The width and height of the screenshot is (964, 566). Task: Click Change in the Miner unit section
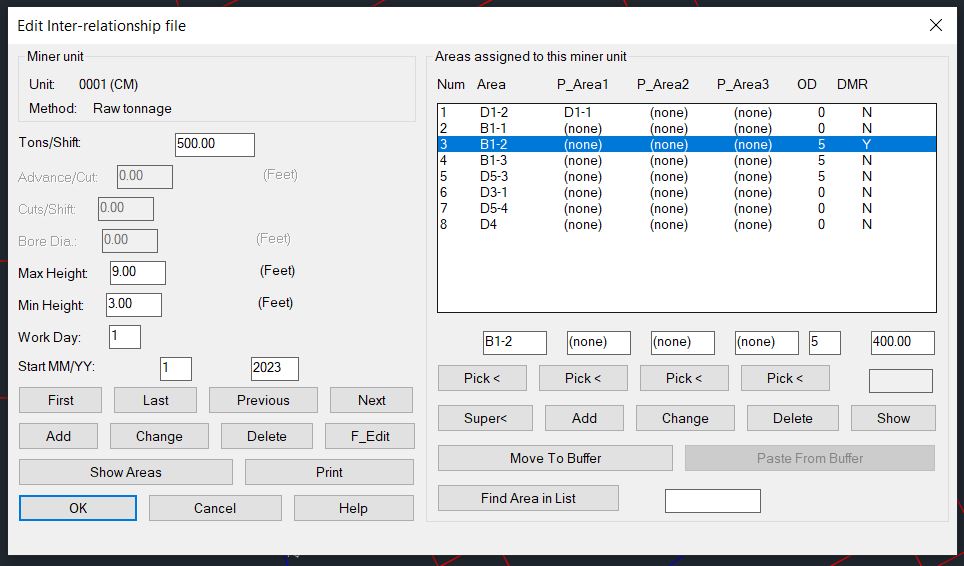pos(159,436)
